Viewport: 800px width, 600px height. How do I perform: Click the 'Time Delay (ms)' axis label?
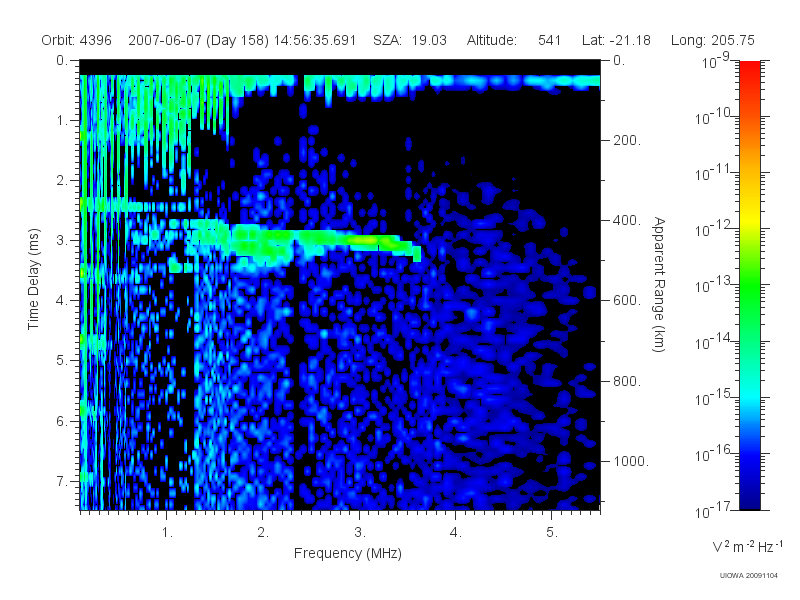(x=33, y=279)
